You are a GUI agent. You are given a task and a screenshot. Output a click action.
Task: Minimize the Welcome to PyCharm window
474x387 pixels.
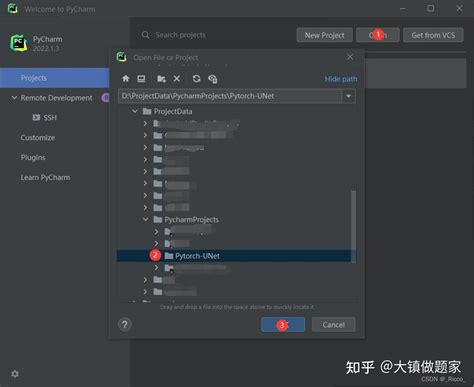point(403,8)
